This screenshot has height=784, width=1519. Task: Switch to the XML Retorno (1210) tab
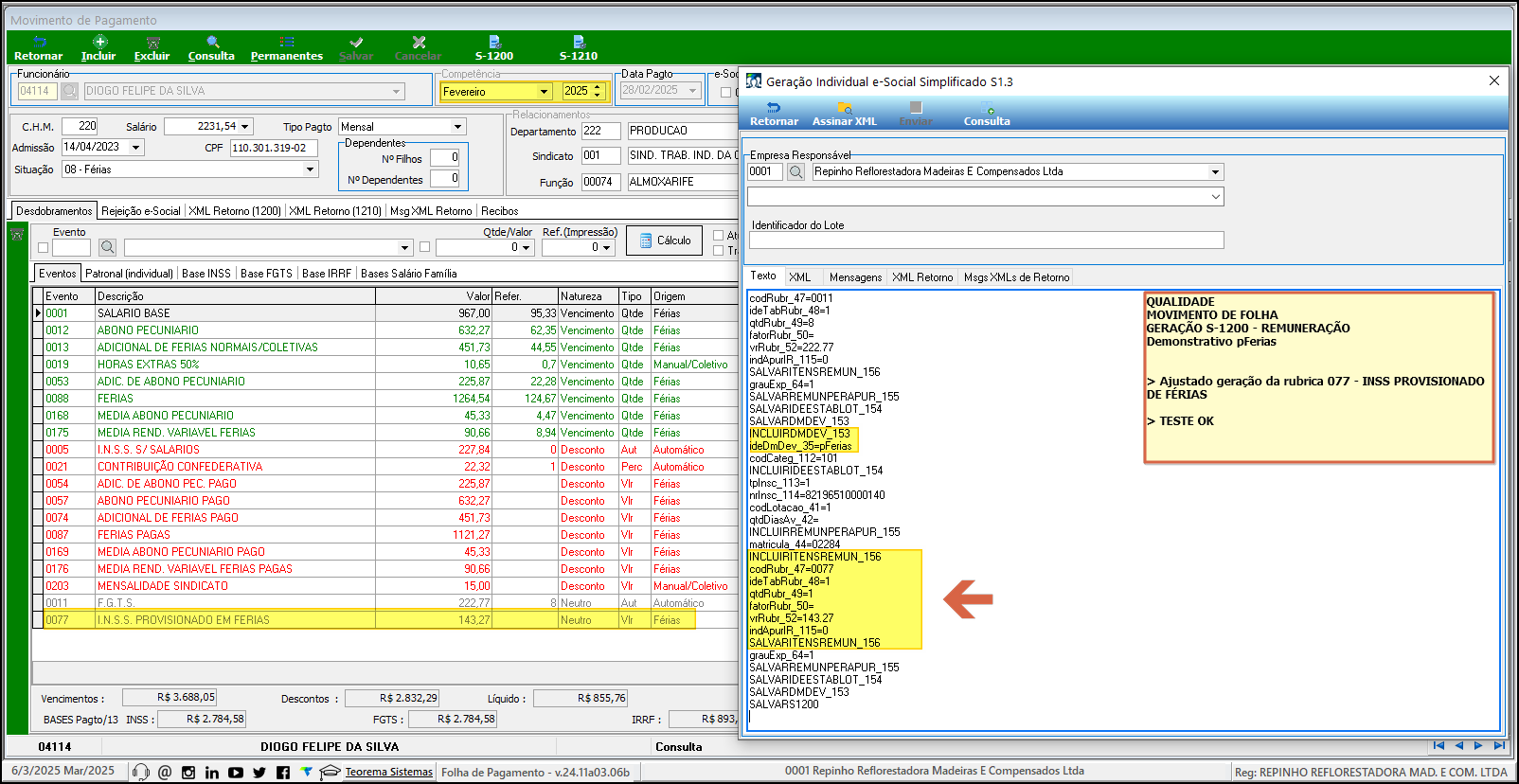pyautogui.click(x=335, y=211)
